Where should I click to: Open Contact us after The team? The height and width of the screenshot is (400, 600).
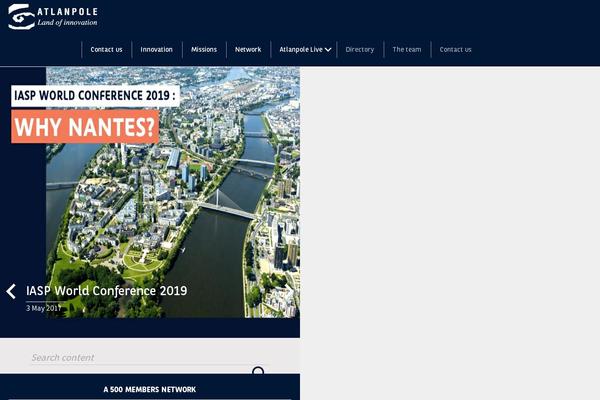pos(455,49)
